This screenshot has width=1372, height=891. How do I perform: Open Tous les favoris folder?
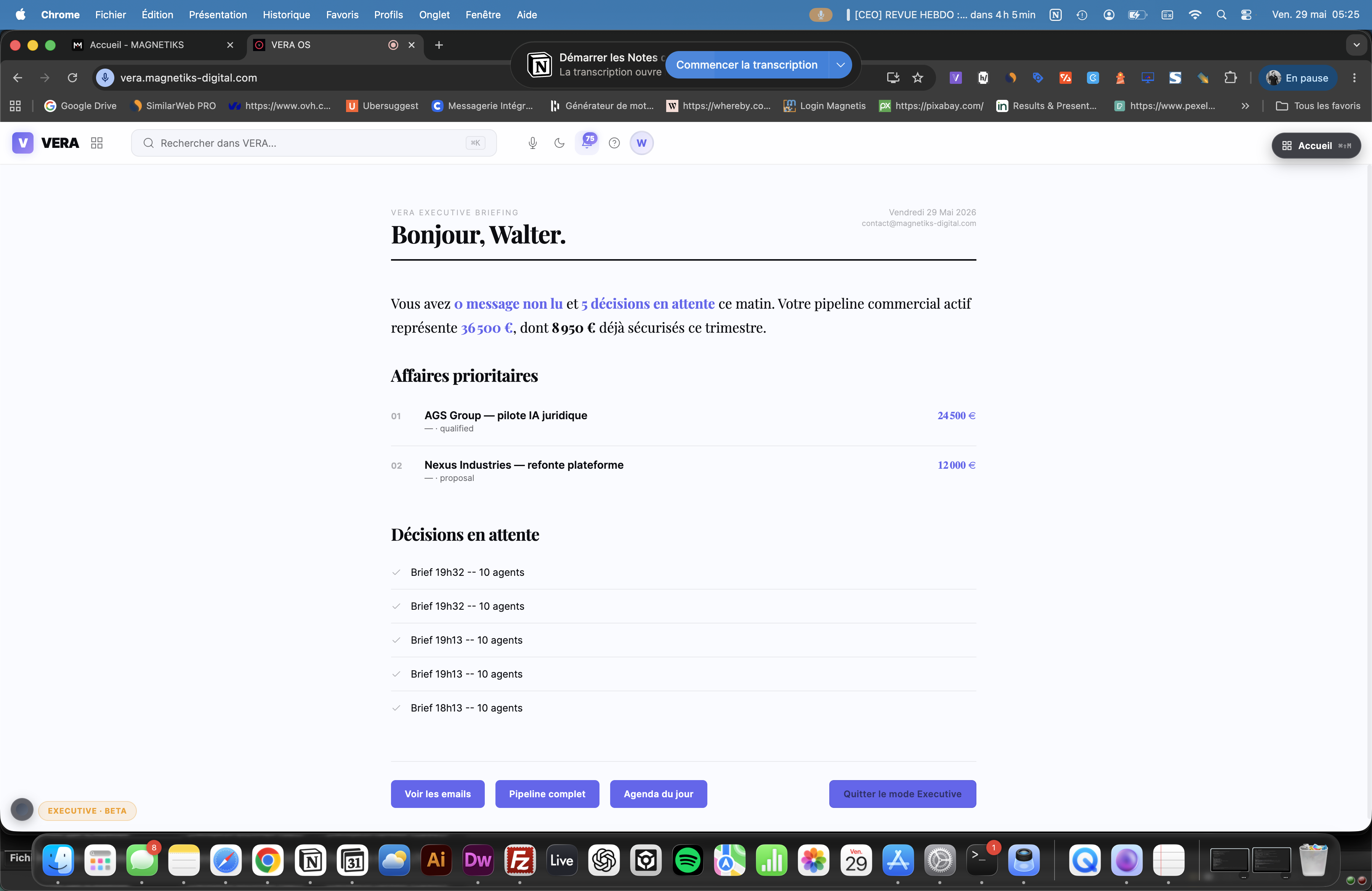[x=1318, y=106]
